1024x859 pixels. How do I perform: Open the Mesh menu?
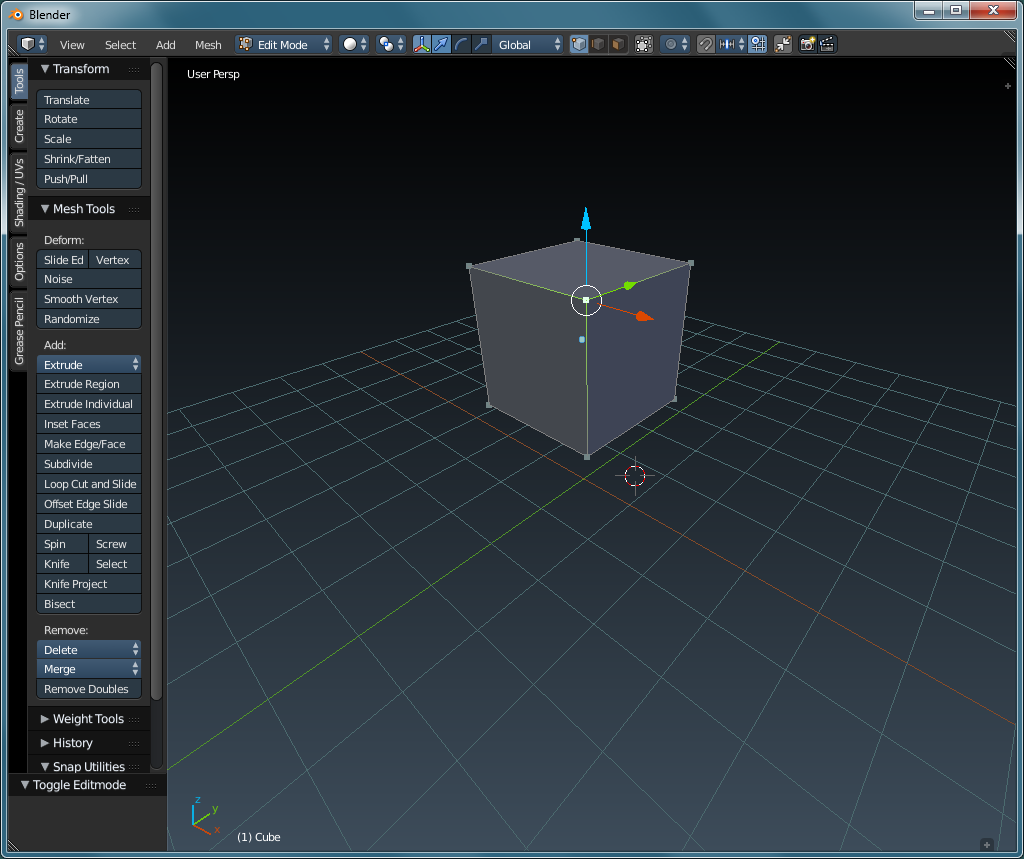(x=208, y=45)
